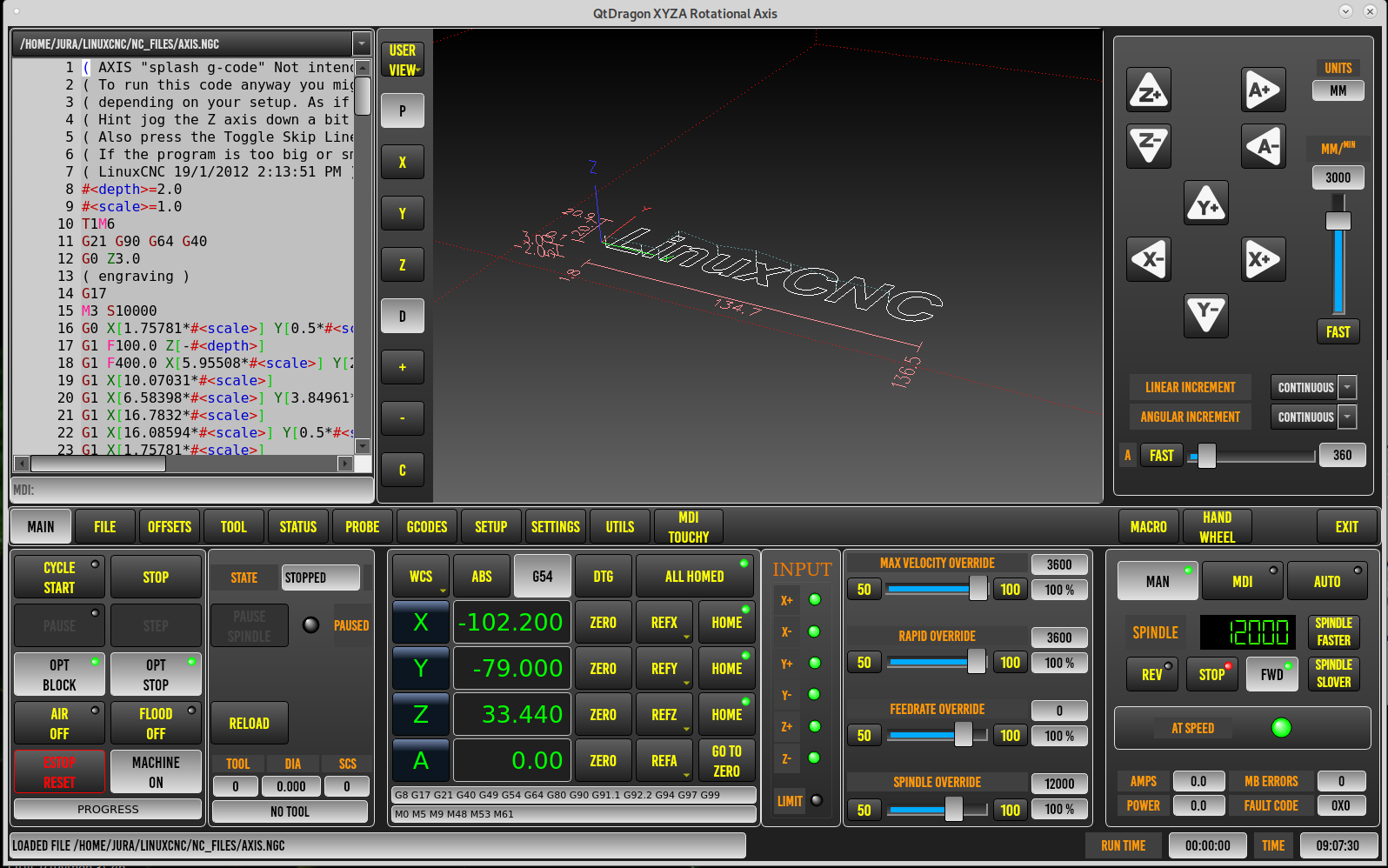The image size is (1388, 868).
Task: Select the Z axis button
Action: pos(421,715)
